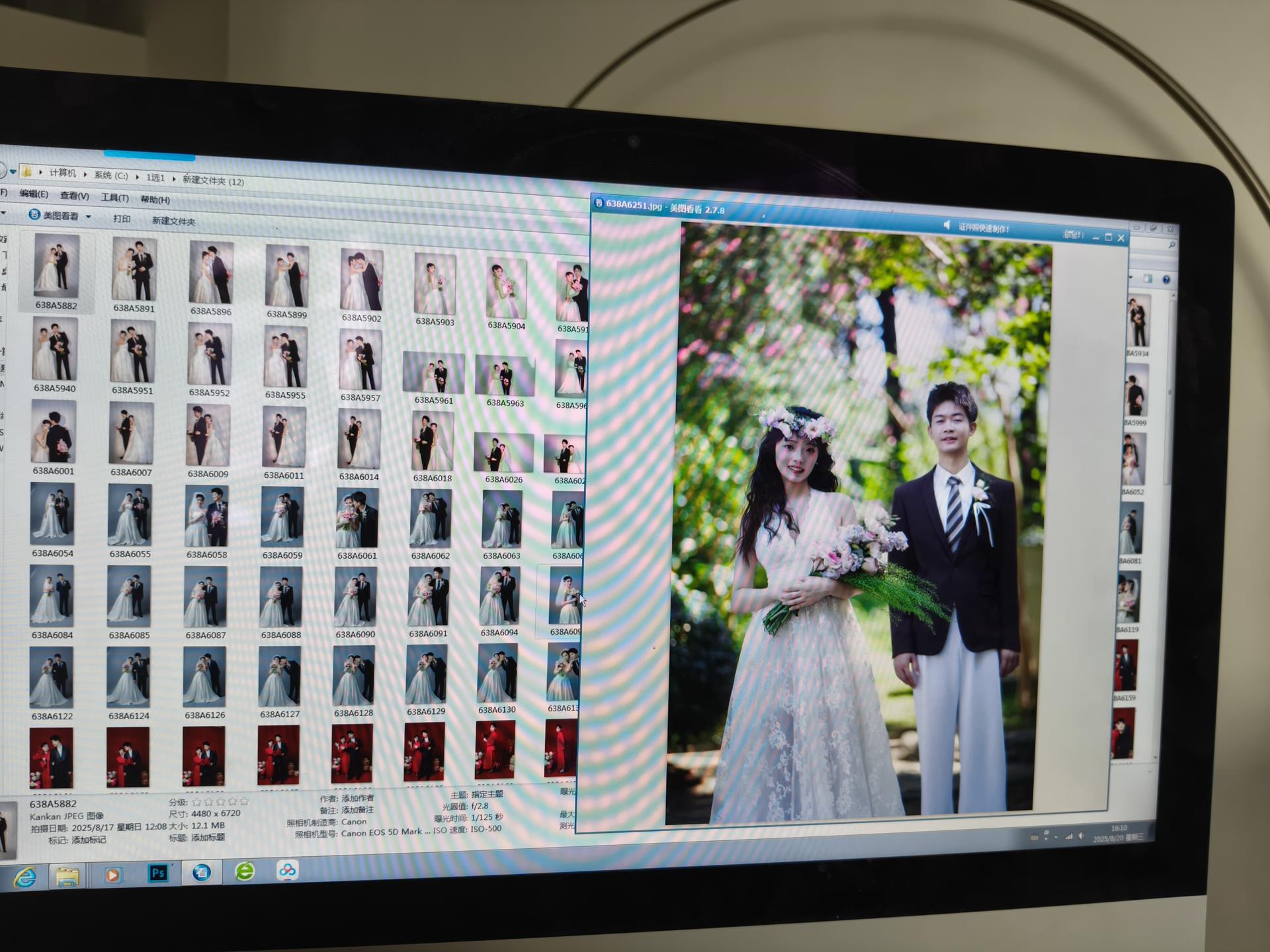Select thumbnail 638A5940

click(x=55, y=349)
